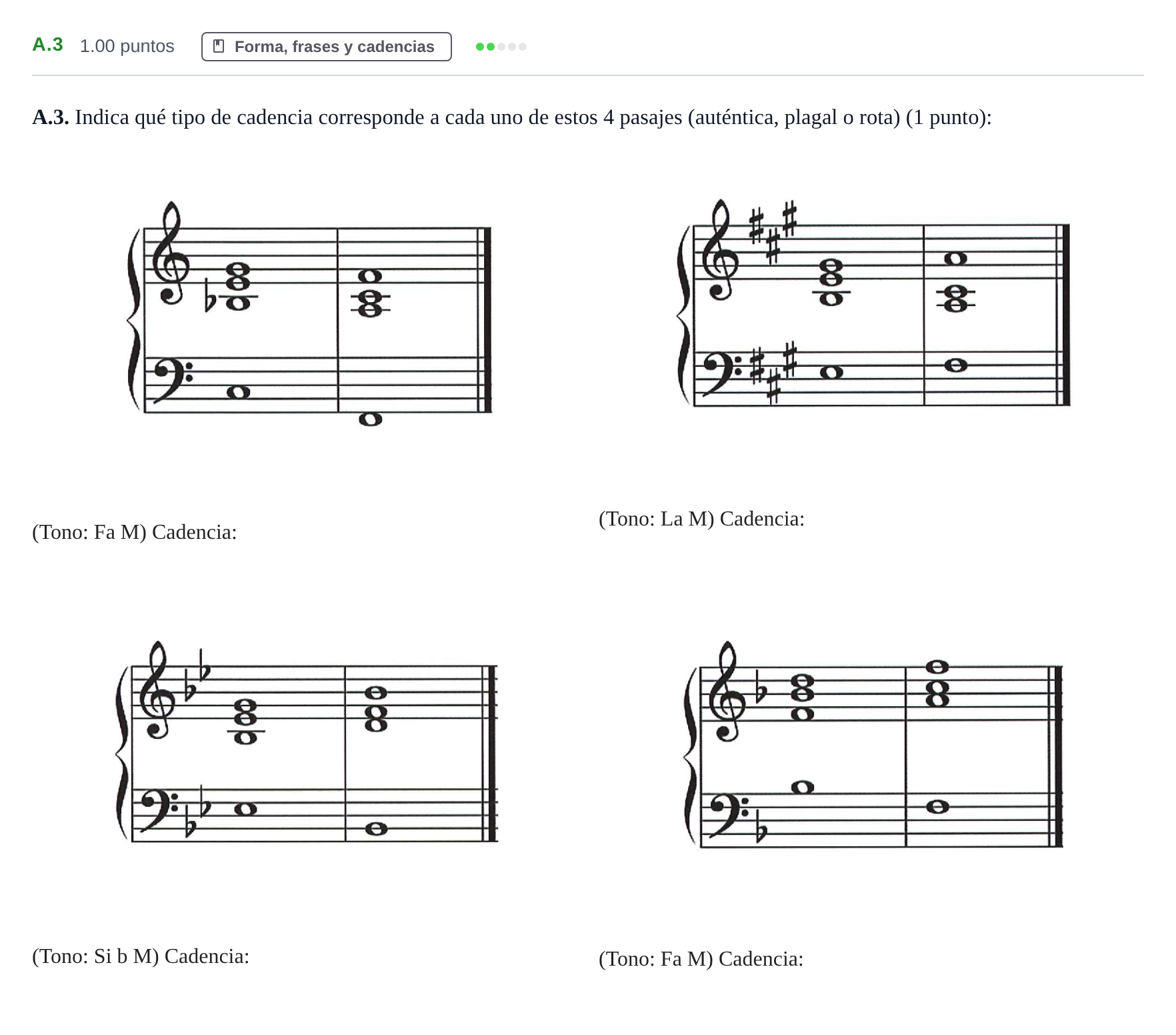Screen dimensions: 1176x1035
Task: Click the 'Forma, frases y cadencias' tag button
Action: click(326, 47)
